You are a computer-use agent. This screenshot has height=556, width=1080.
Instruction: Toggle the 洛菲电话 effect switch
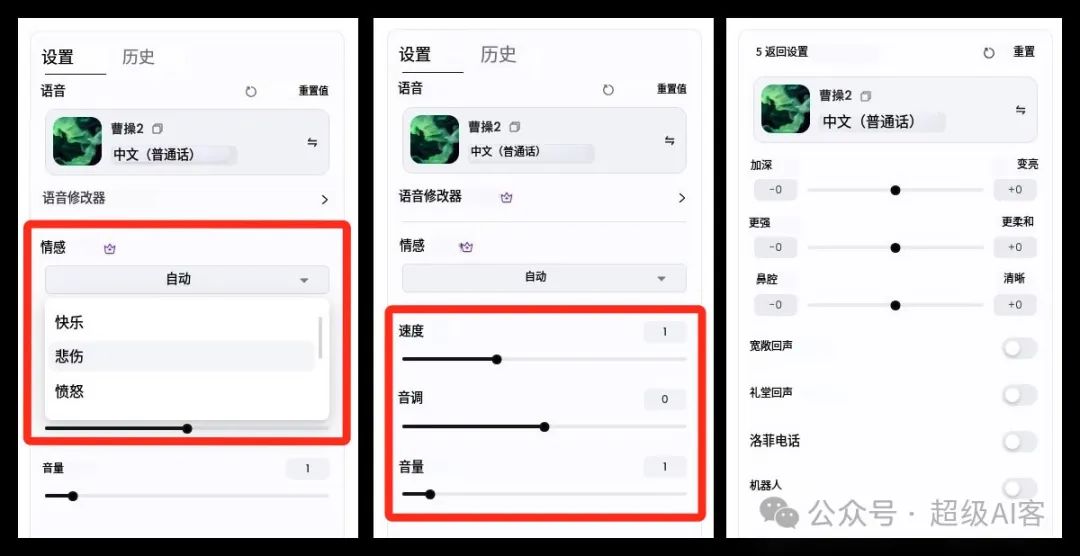point(1019,442)
